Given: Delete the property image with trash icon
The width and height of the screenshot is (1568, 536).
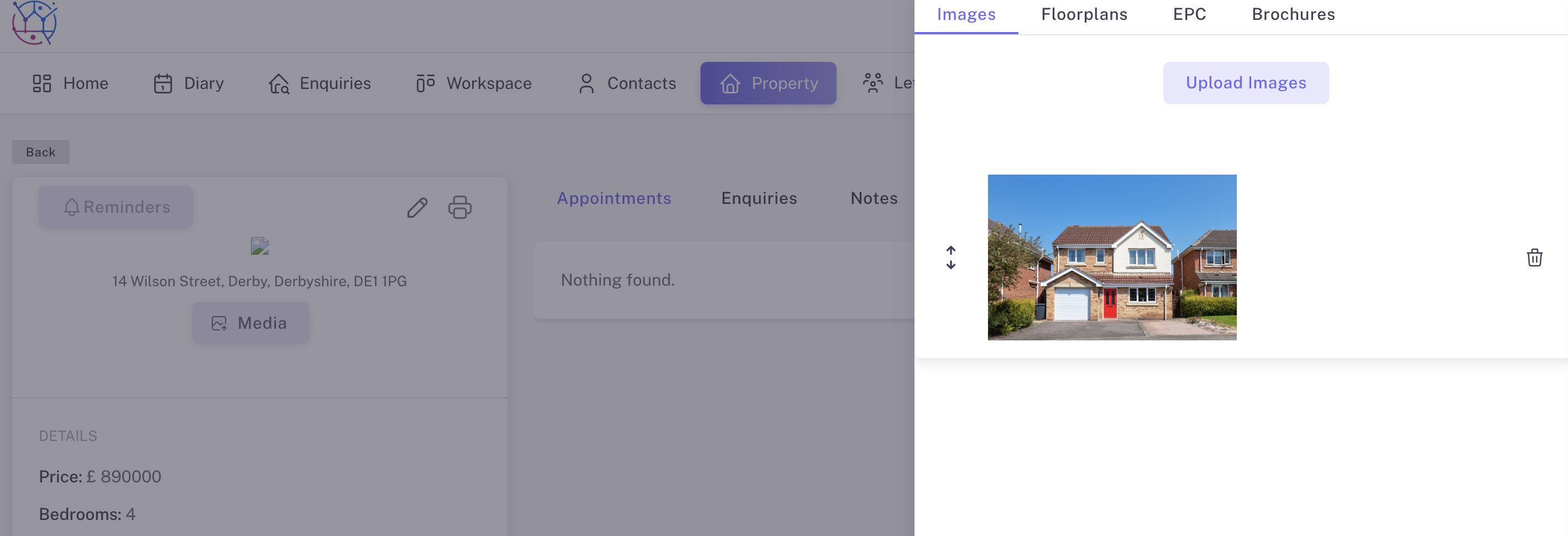Looking at the screenshot, I should click(1534, 258).
